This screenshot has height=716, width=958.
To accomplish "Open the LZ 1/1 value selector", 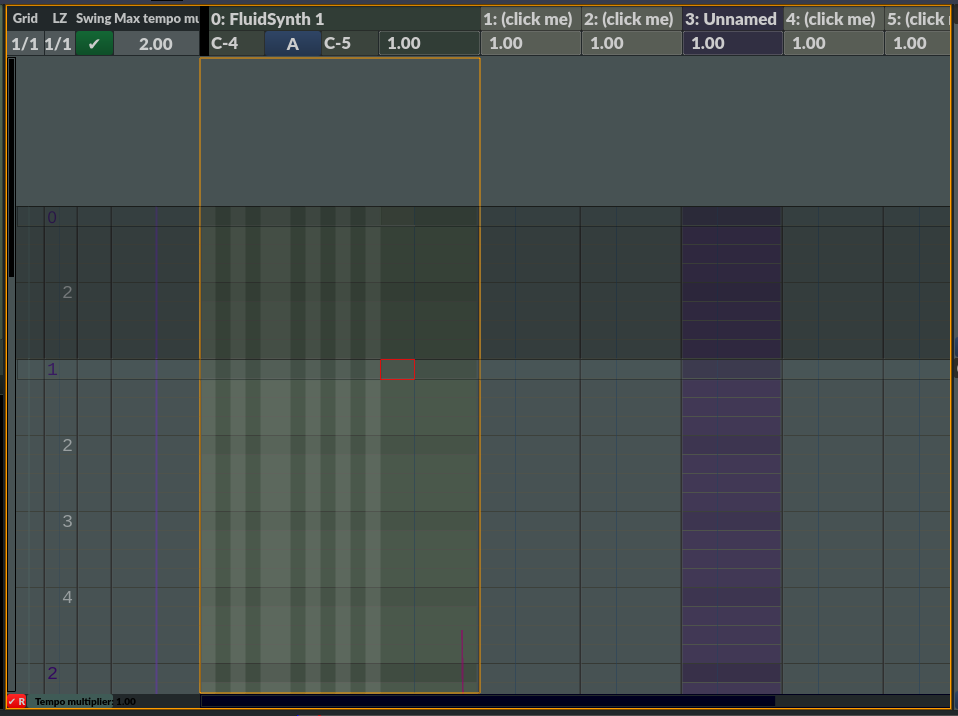I will point(59,44).
